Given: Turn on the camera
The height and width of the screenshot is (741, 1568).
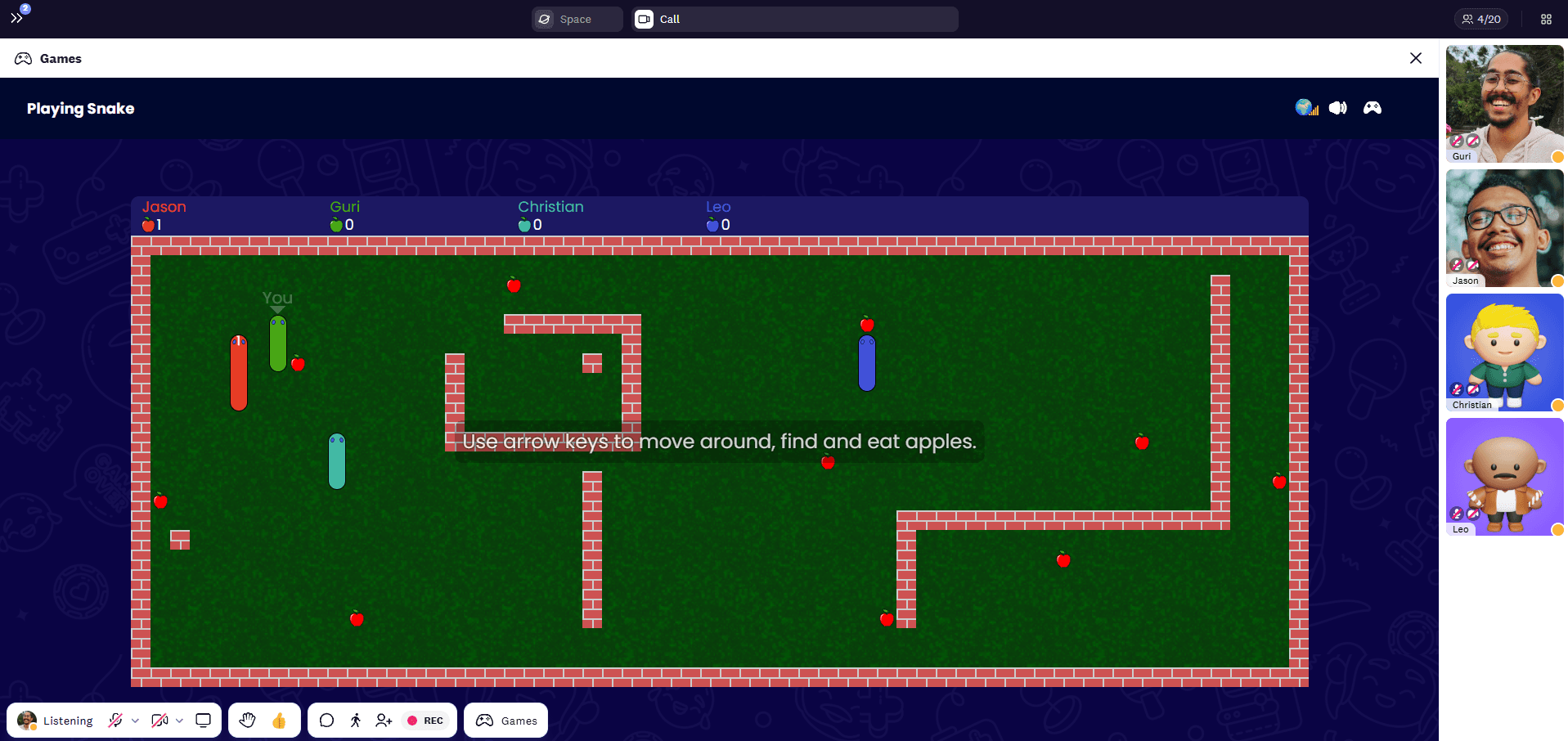Looking at the screenshot, I should click(159, 721).
